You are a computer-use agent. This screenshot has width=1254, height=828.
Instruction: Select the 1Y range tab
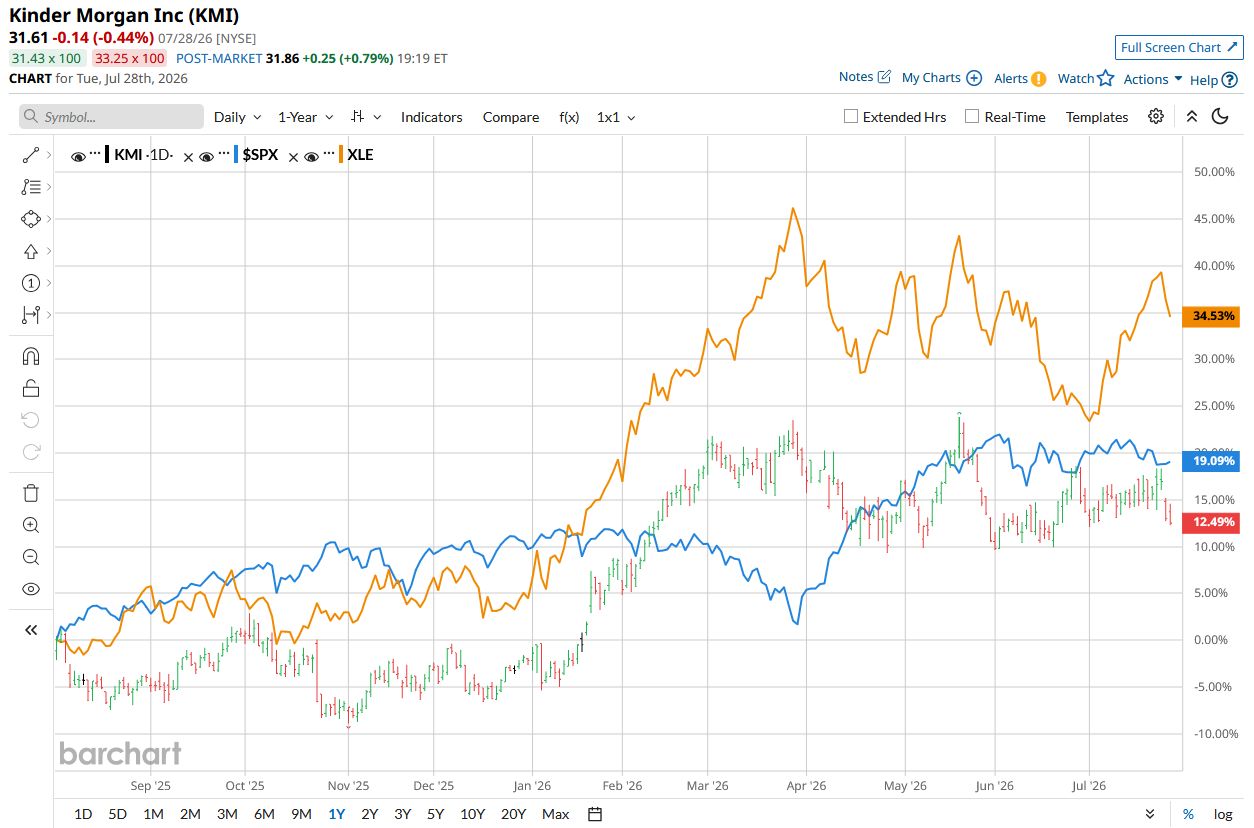(x=337, y=814)
